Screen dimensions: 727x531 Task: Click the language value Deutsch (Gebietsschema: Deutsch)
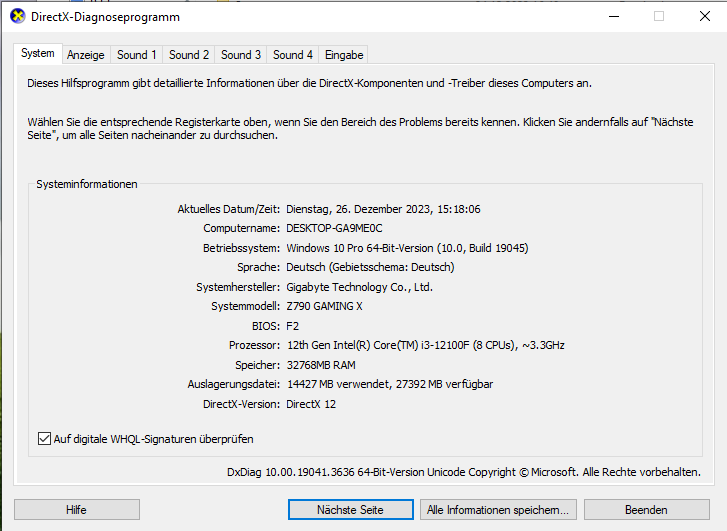[x=370, y=267]
